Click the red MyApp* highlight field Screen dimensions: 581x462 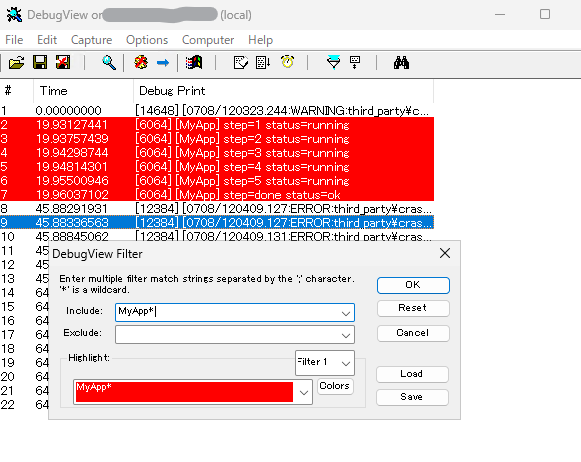184,392
